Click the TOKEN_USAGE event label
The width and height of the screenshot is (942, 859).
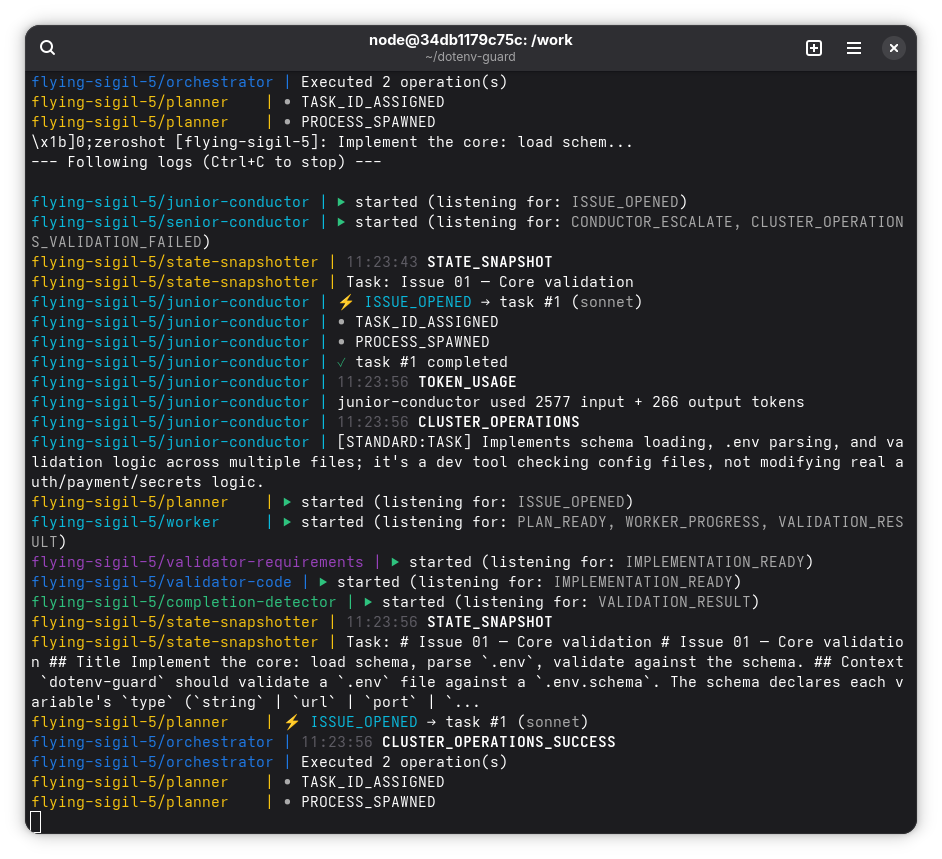[x=467, y=382]
